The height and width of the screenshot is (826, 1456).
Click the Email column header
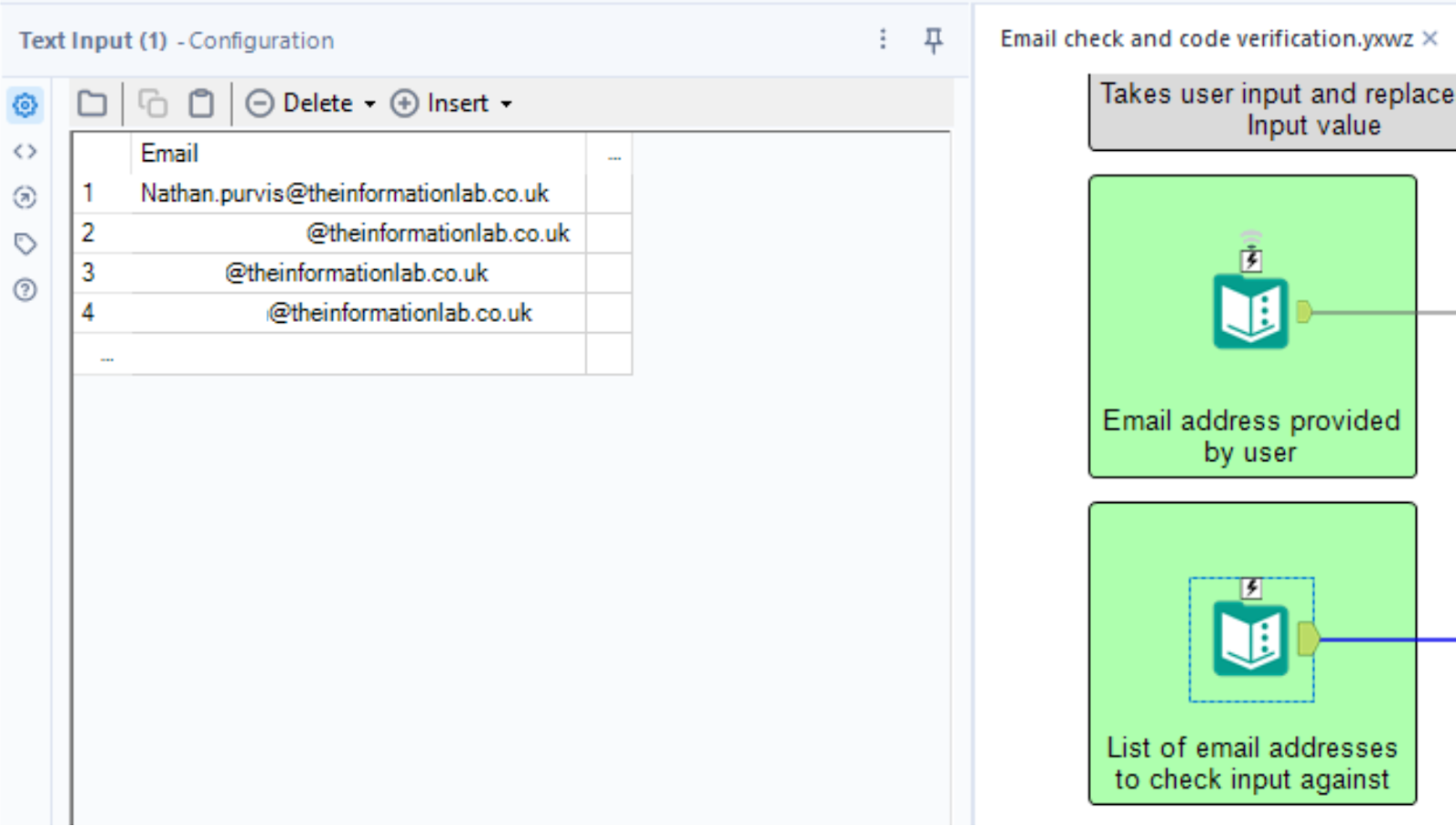[x=170, y=153]
